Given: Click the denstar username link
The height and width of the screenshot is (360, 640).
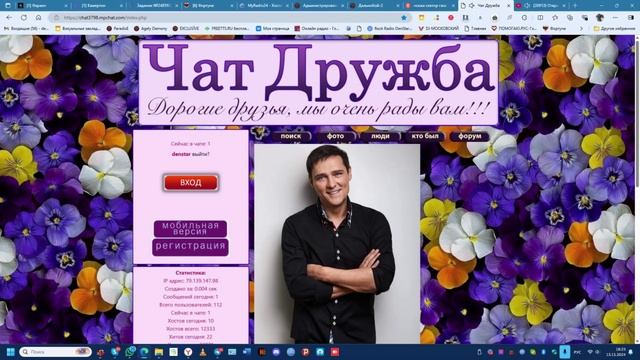Looking at the screenshot, I should (181, 154).
